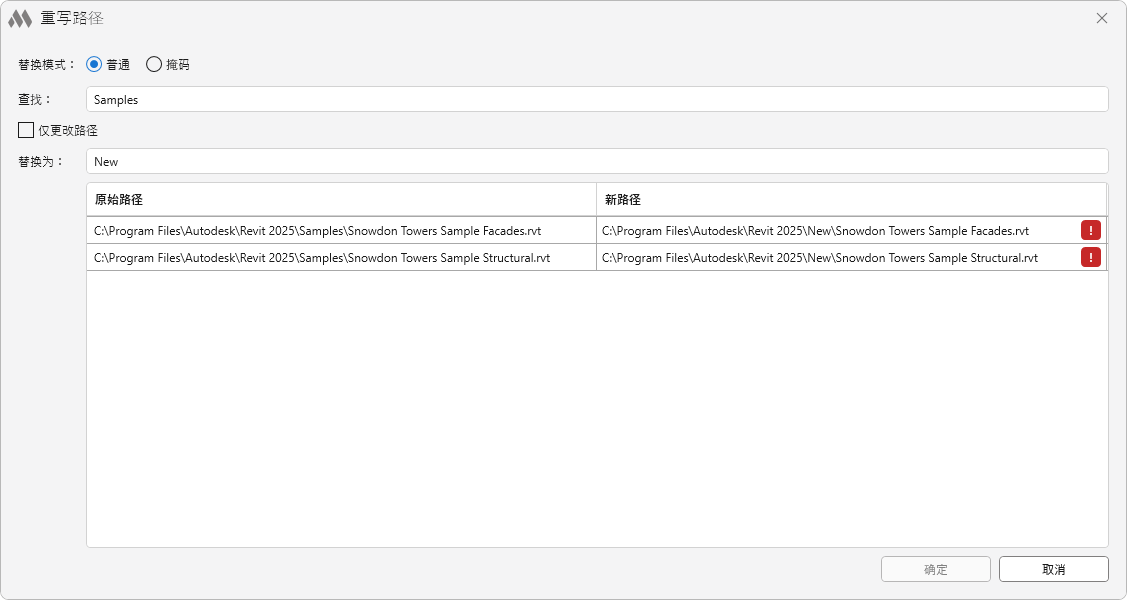Enable the 仅更改路径 checkbox
The width and height of the screenshot is (1127, 600).
26,130
